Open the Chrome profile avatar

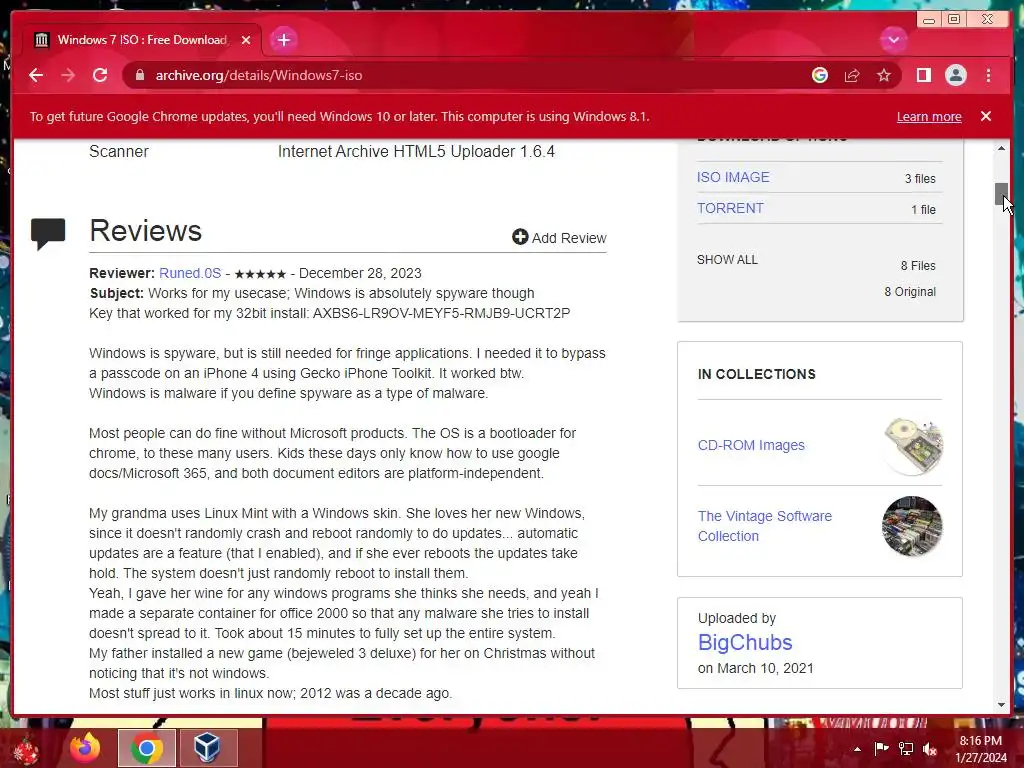pyautogui.click(x=955, y=75)
